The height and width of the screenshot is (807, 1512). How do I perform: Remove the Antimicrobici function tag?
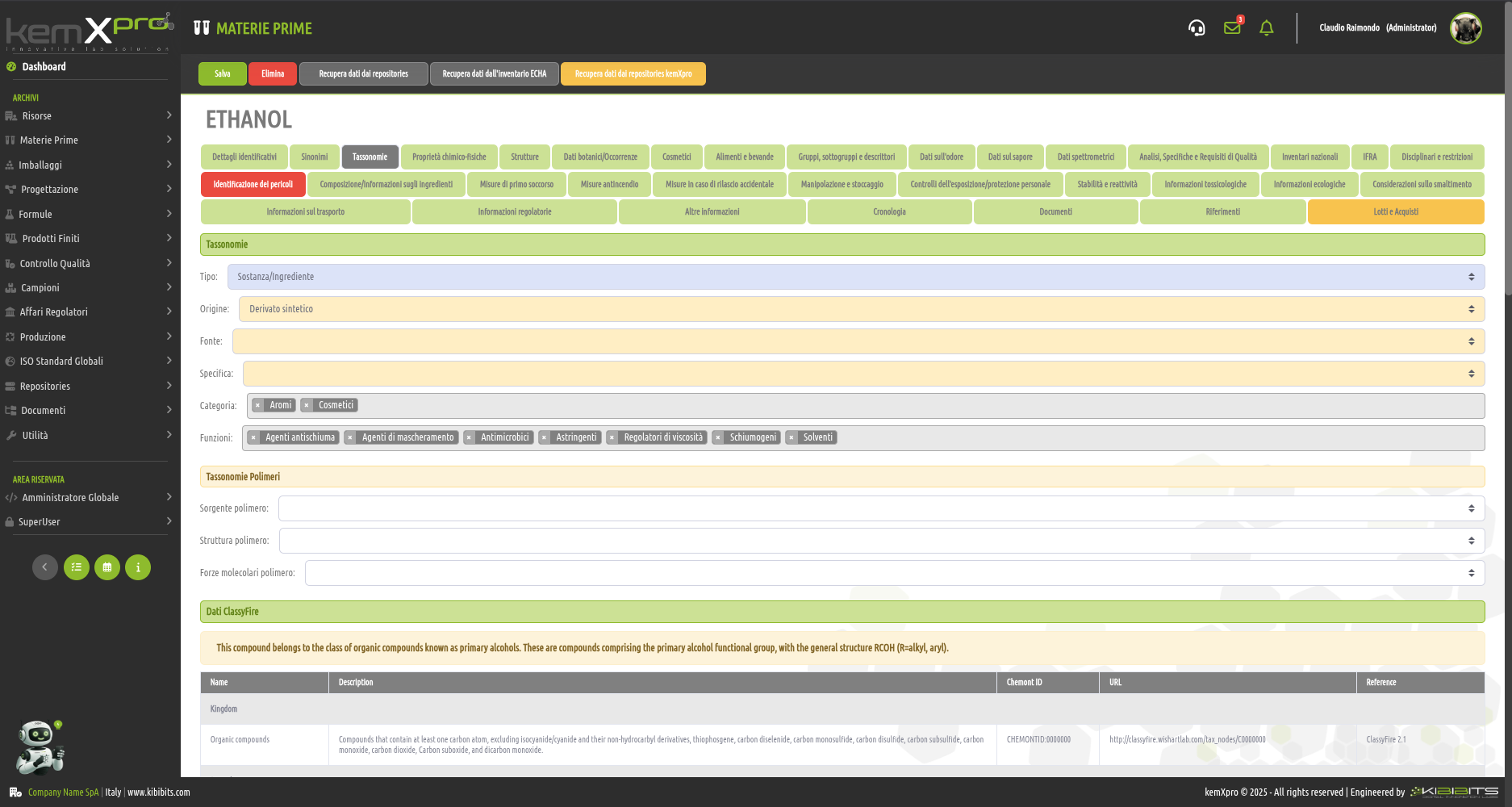[x=470, y=437]
